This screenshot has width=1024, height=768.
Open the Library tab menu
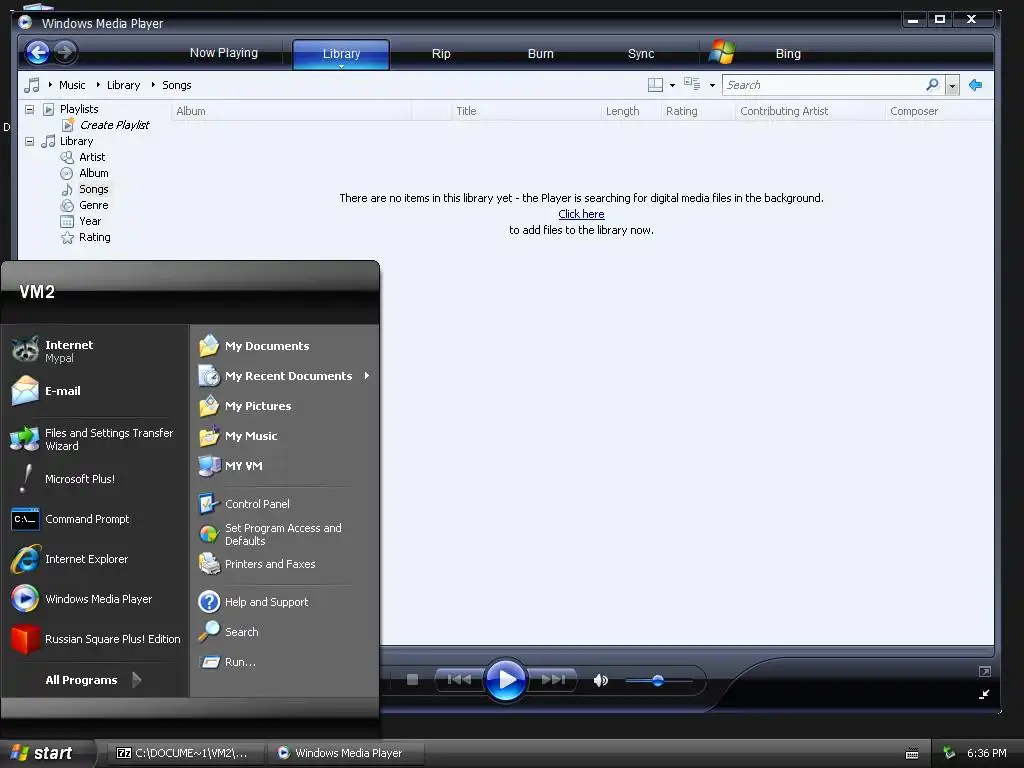[x=341, y=54]
